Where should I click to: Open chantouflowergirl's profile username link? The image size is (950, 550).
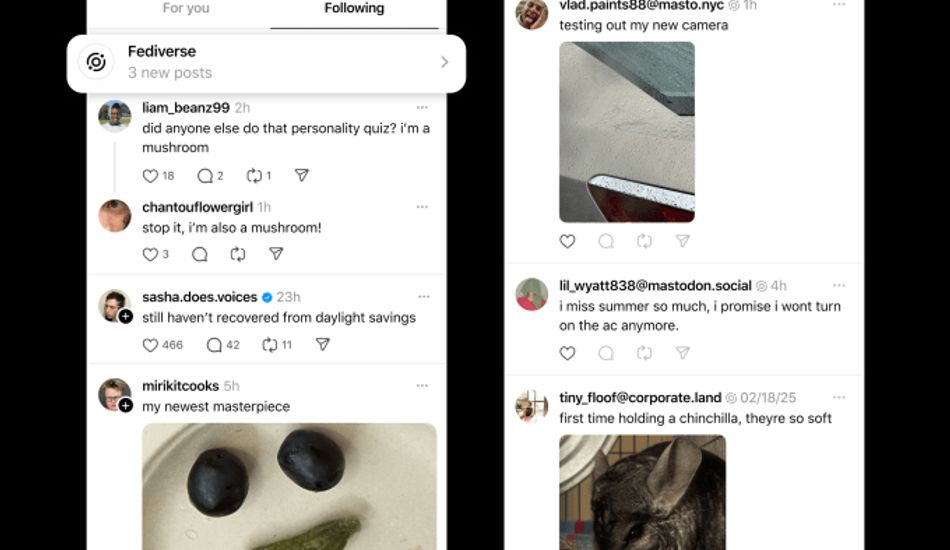pos(197,207)
